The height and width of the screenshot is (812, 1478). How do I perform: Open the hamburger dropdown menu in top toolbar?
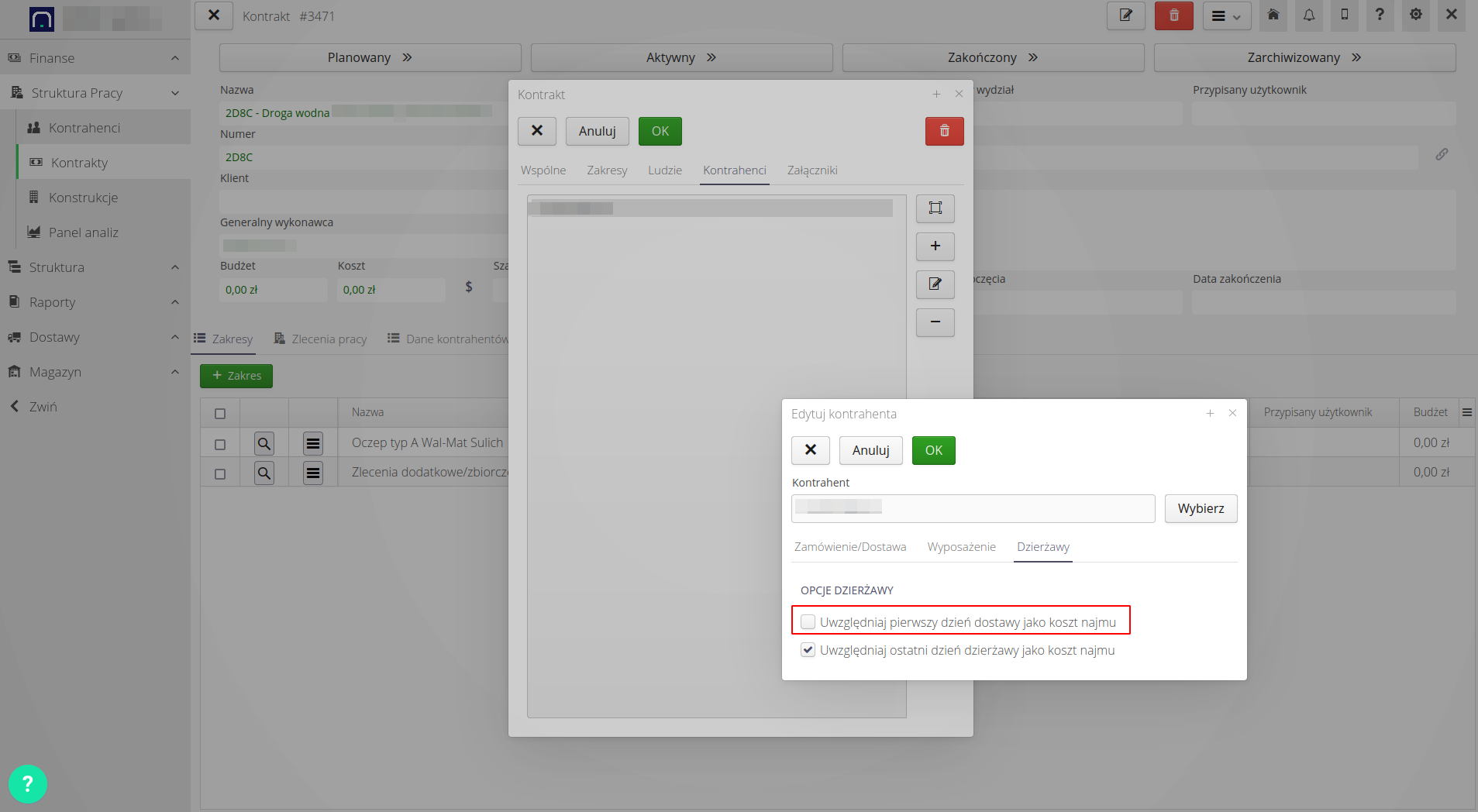tap(1226, 16)
